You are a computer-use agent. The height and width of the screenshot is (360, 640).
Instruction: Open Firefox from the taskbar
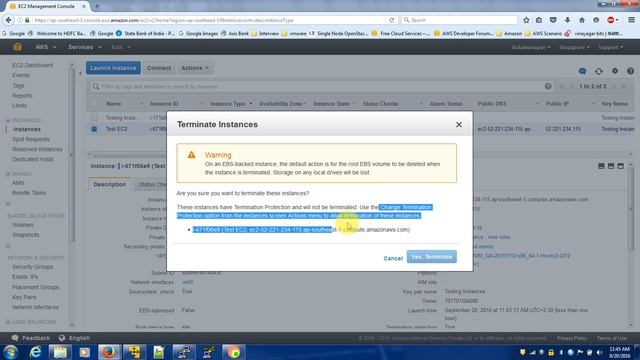tap(109, 352)
